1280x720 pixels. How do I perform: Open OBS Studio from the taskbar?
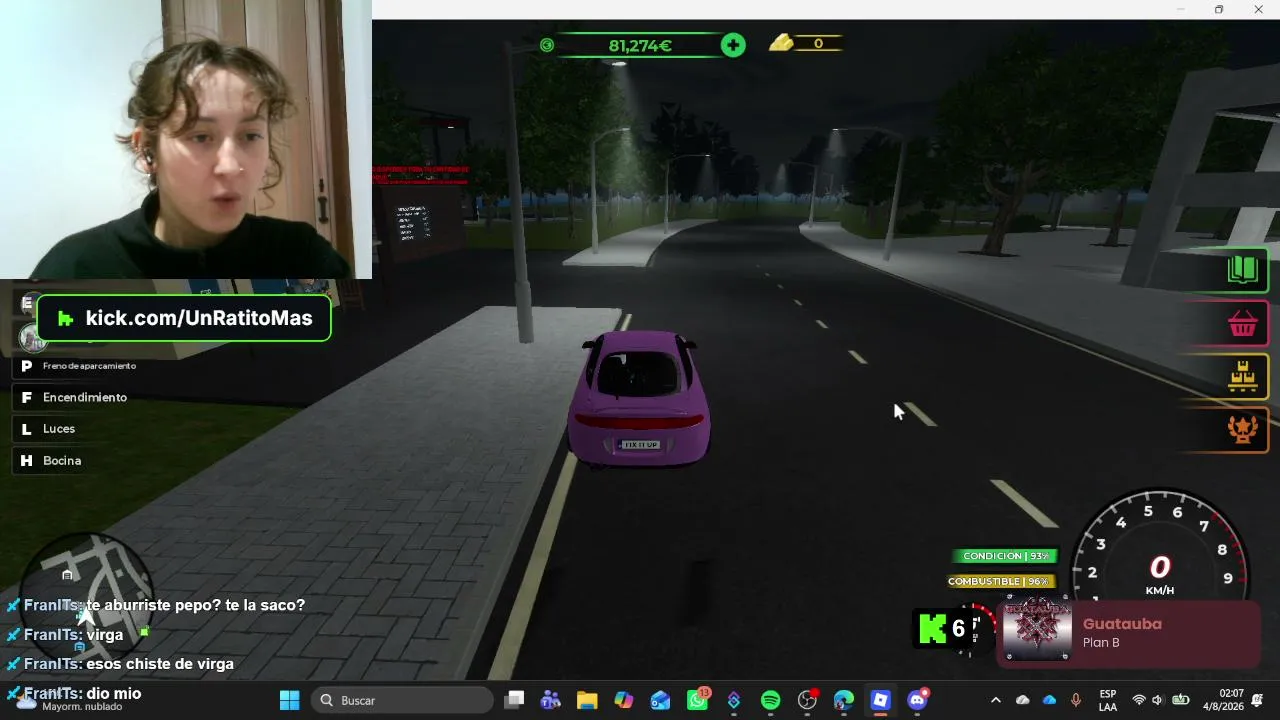tap(807, 700)
